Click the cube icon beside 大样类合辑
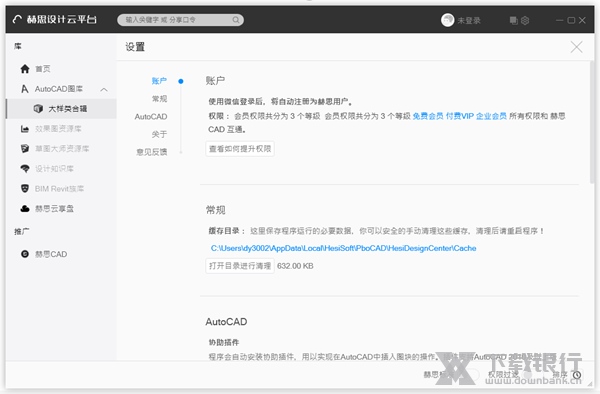600x394 pixels. 38,109
